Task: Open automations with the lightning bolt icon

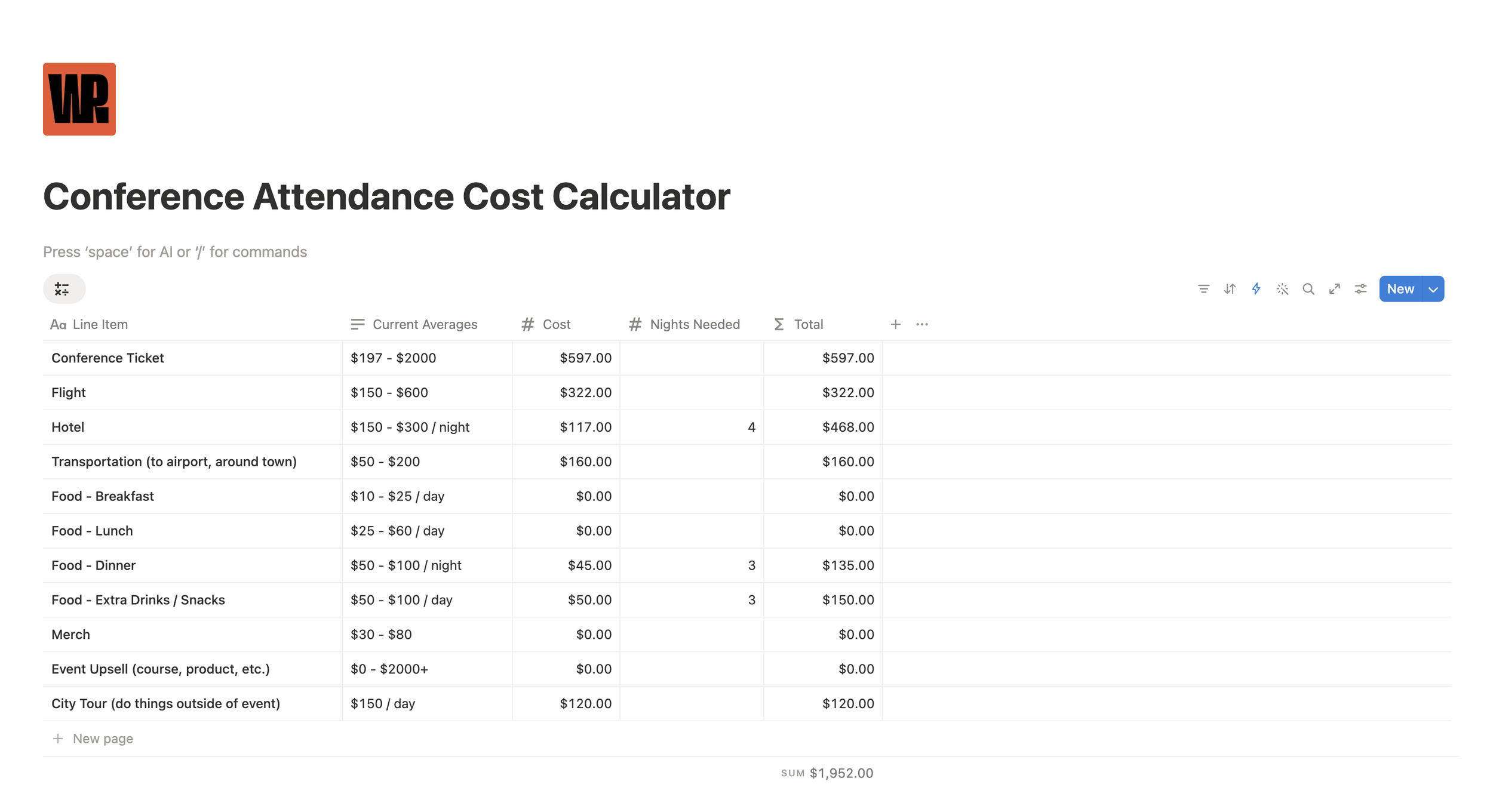Action: click(1255, 289)
